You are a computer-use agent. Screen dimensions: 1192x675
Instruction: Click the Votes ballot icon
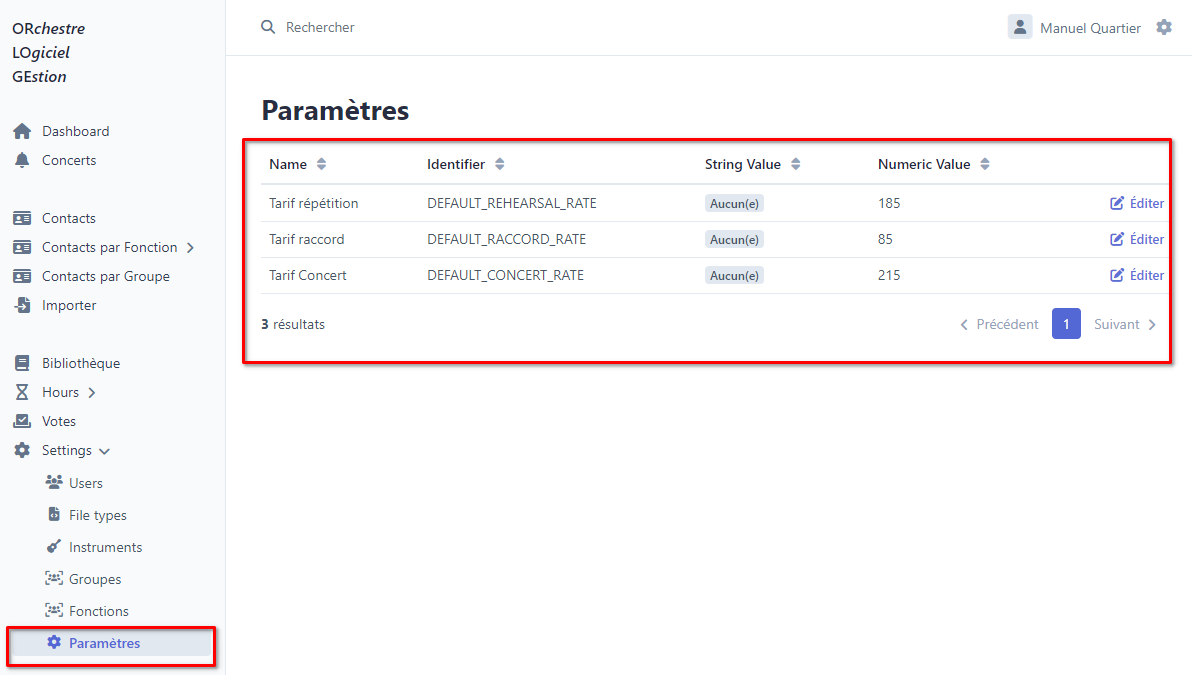[x=22, y=421]
